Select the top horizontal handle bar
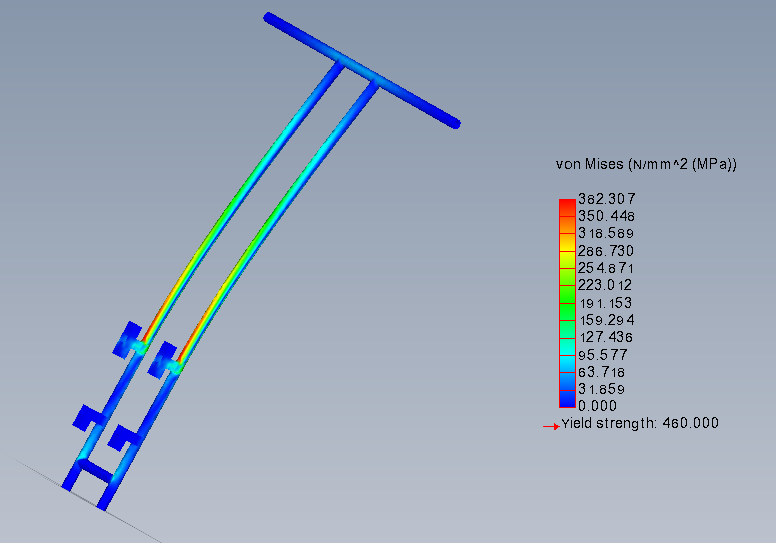 pyautogui.click(x=360, y=69)
